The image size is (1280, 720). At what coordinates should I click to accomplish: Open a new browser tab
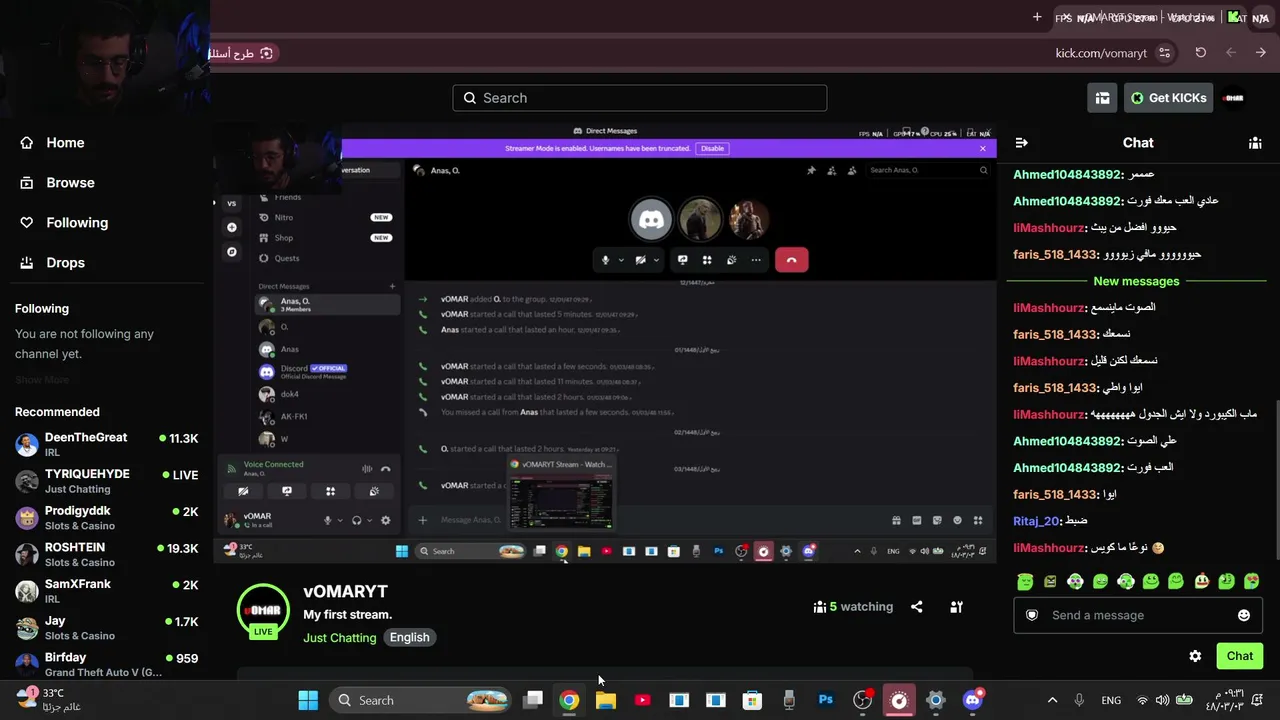click(x=1037, y=17)
